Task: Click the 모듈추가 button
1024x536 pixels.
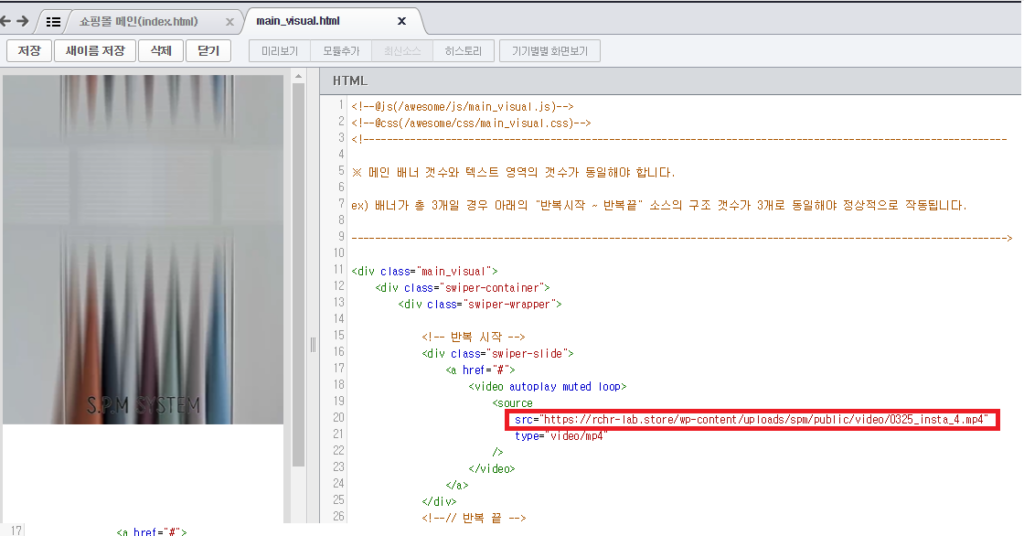Action: (x=341, y=51)
